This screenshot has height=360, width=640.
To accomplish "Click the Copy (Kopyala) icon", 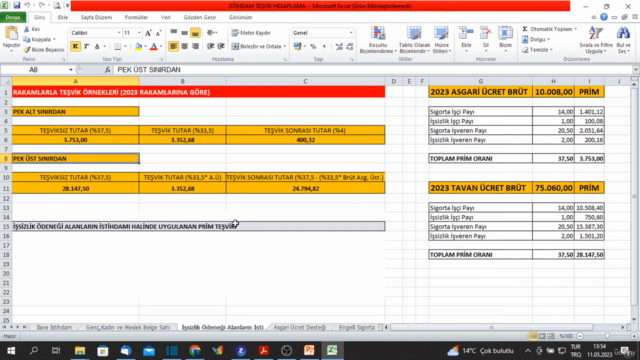I will 27,39.
